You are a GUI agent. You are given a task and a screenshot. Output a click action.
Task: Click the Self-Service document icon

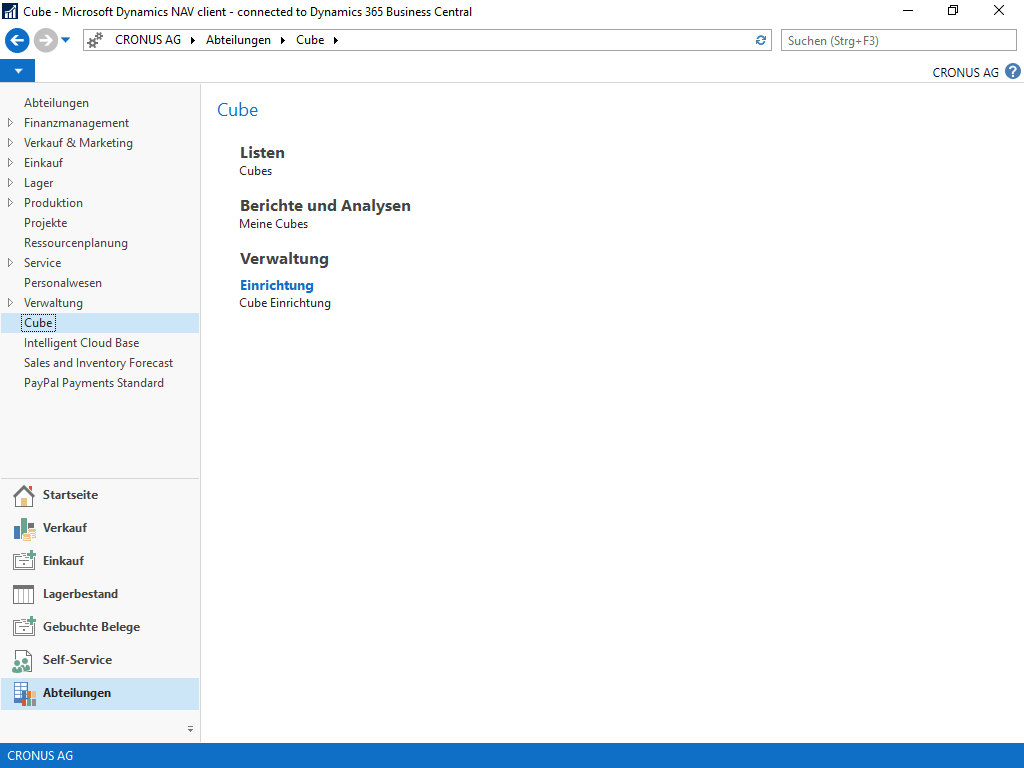22,661
